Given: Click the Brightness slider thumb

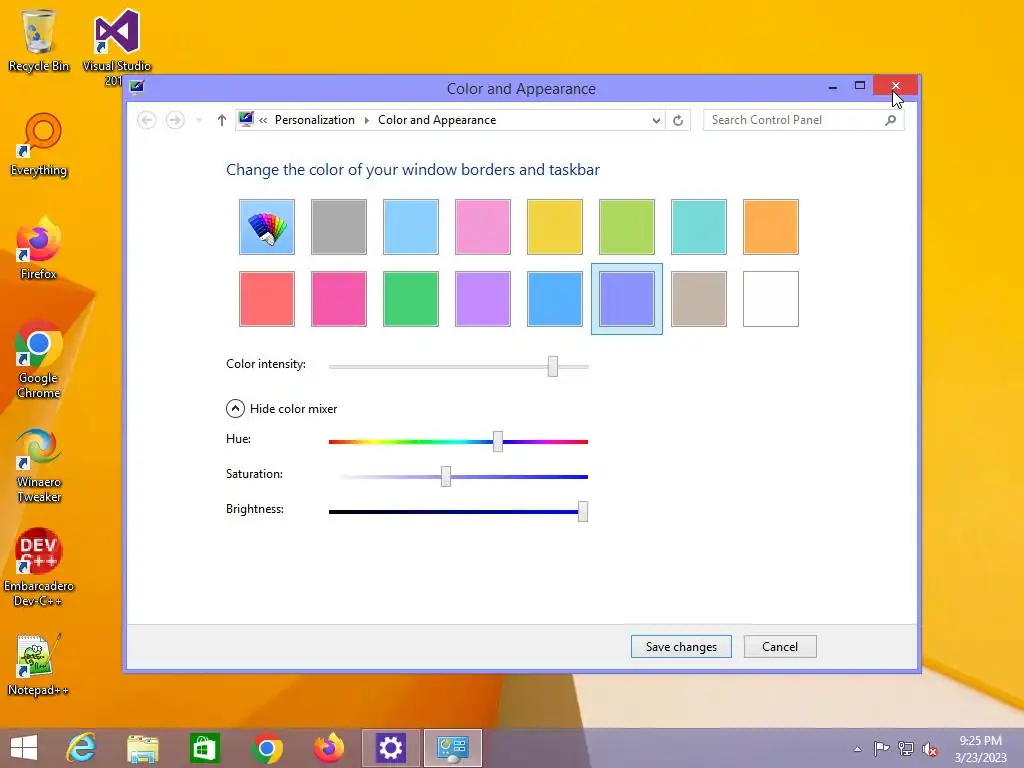Looking at the screenshot, I should (x=583, y=511).
